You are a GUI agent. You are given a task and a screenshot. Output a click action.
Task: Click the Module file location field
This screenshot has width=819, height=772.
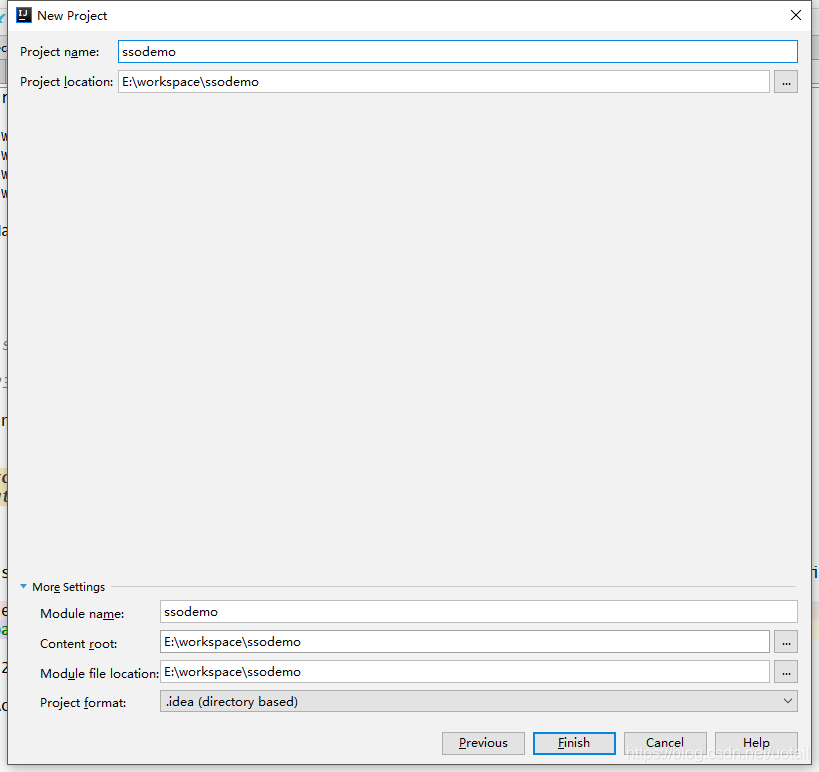pos(464,672)
